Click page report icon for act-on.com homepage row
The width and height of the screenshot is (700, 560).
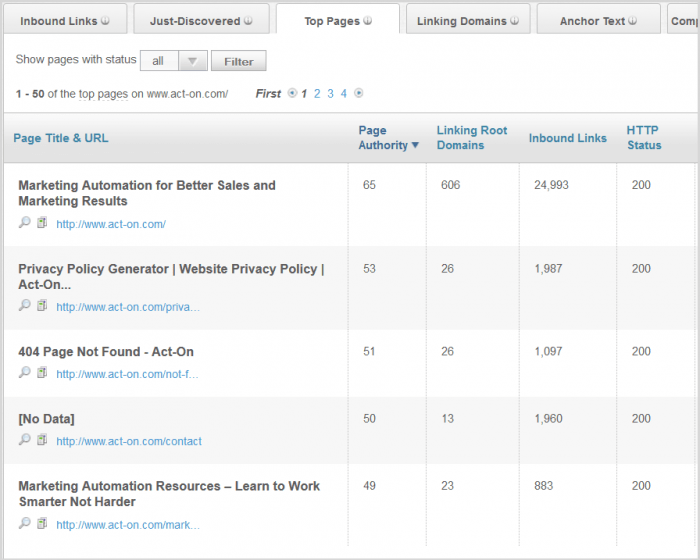click(42, 222)
